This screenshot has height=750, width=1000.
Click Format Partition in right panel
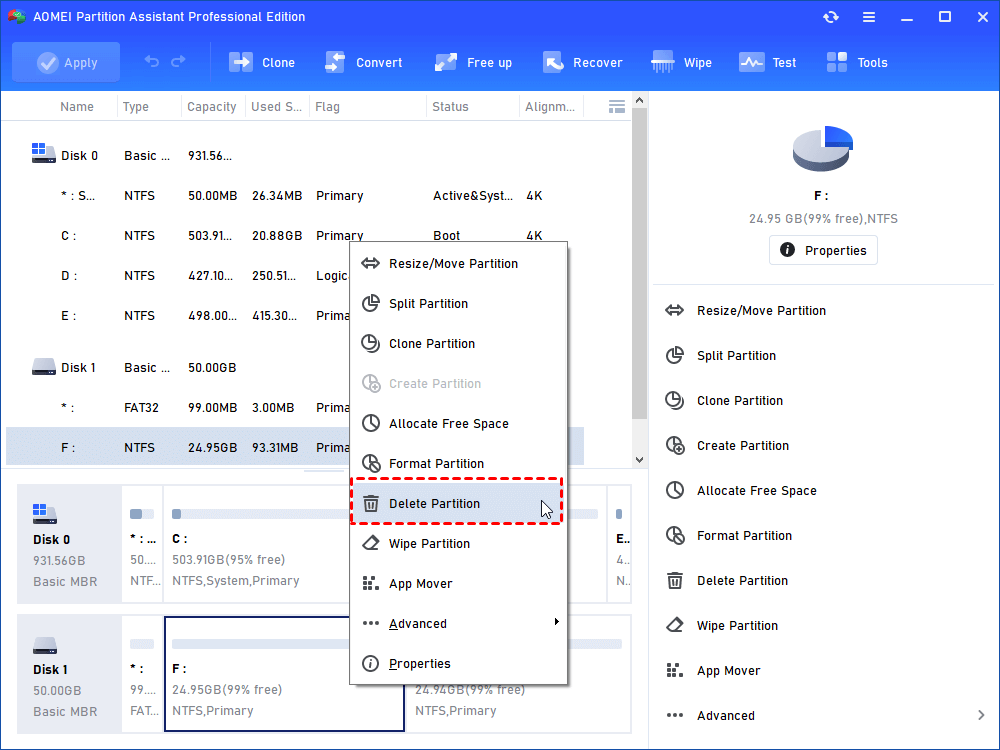pos(823,535)
